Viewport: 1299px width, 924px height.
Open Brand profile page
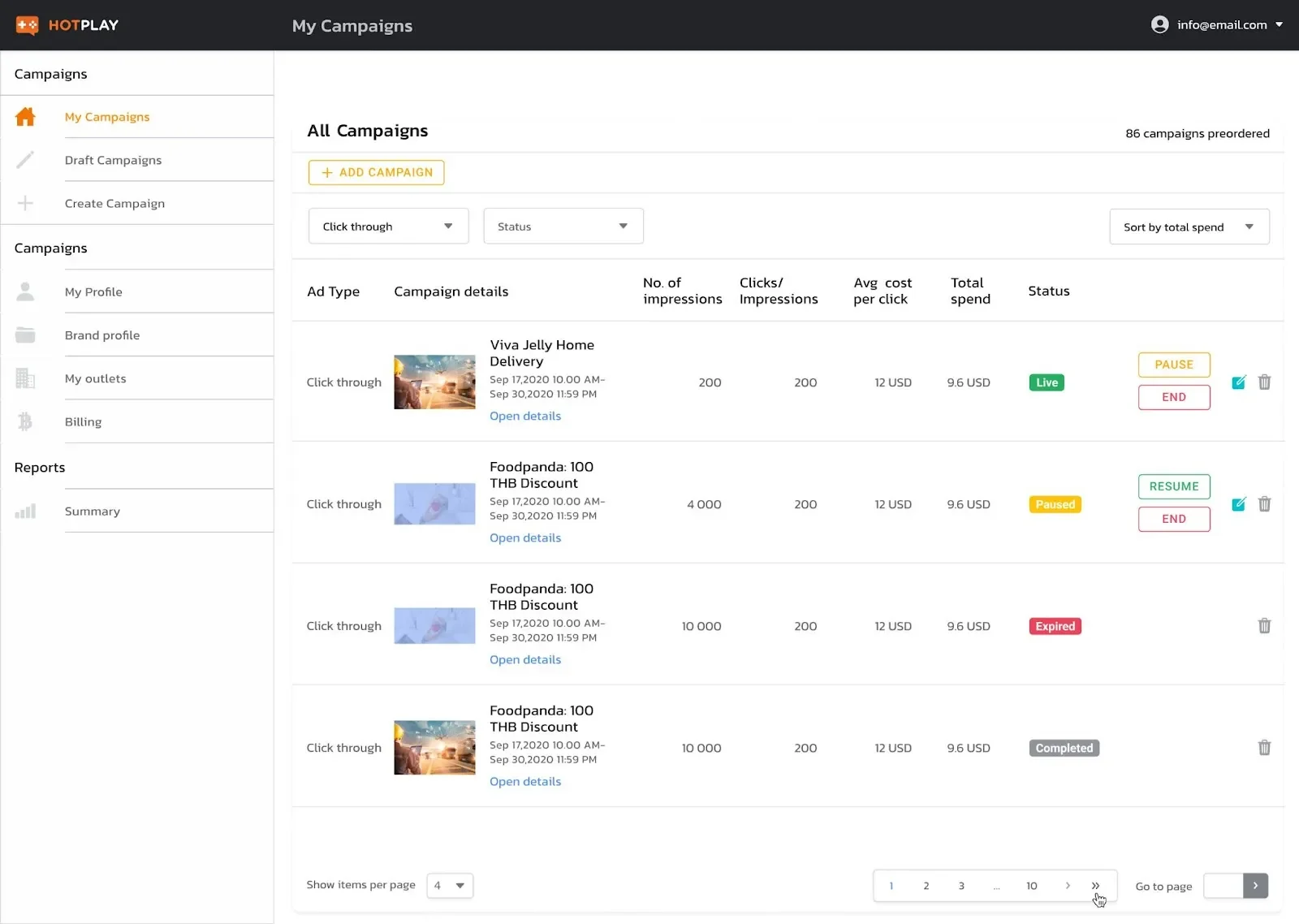click(102, 335)
